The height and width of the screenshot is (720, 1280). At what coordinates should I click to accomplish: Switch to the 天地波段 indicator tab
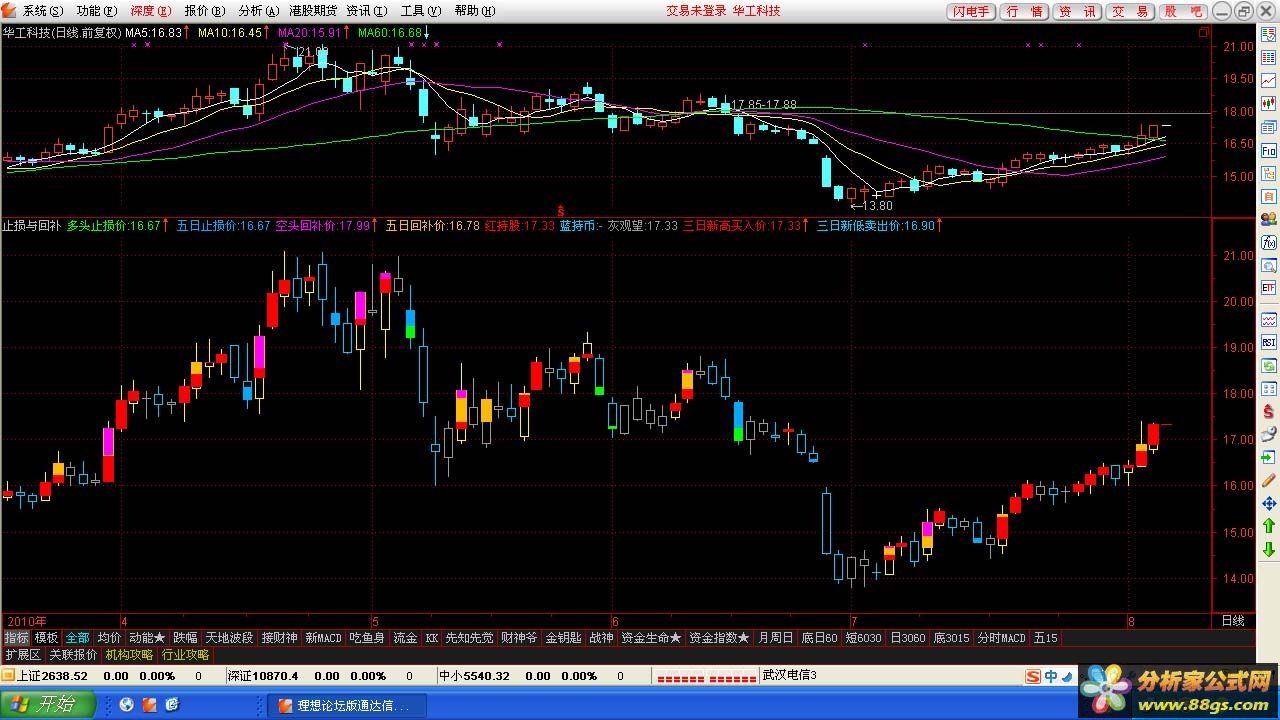(229, 637)
